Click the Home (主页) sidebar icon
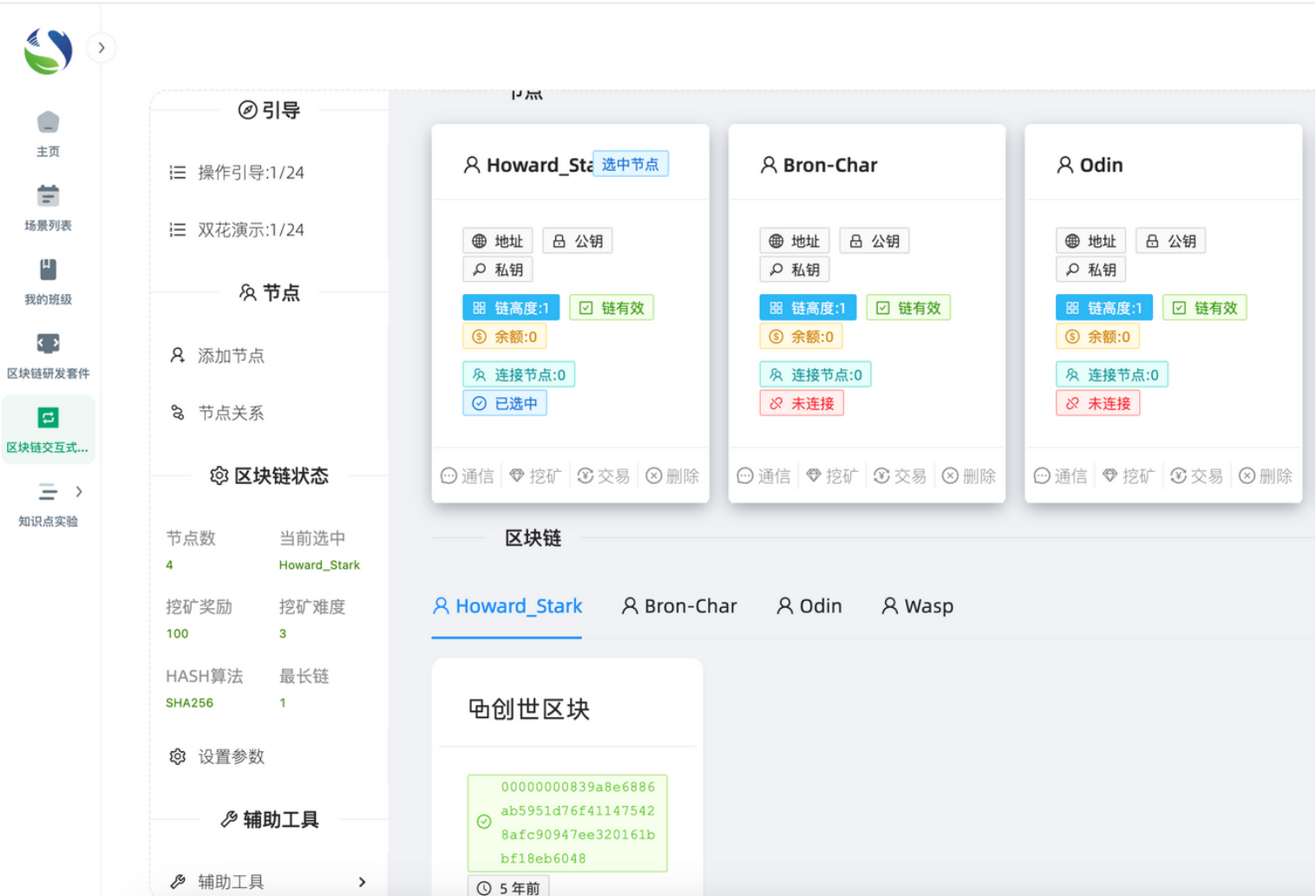This screenshot has height=896, width=1316. pos(48,123)
